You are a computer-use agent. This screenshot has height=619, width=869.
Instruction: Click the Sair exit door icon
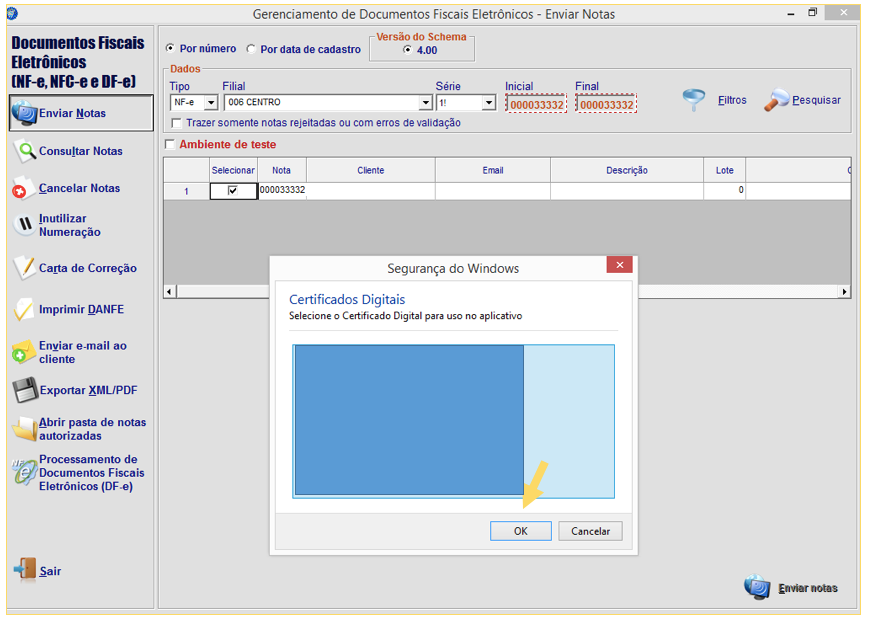(x=24, y=570)
